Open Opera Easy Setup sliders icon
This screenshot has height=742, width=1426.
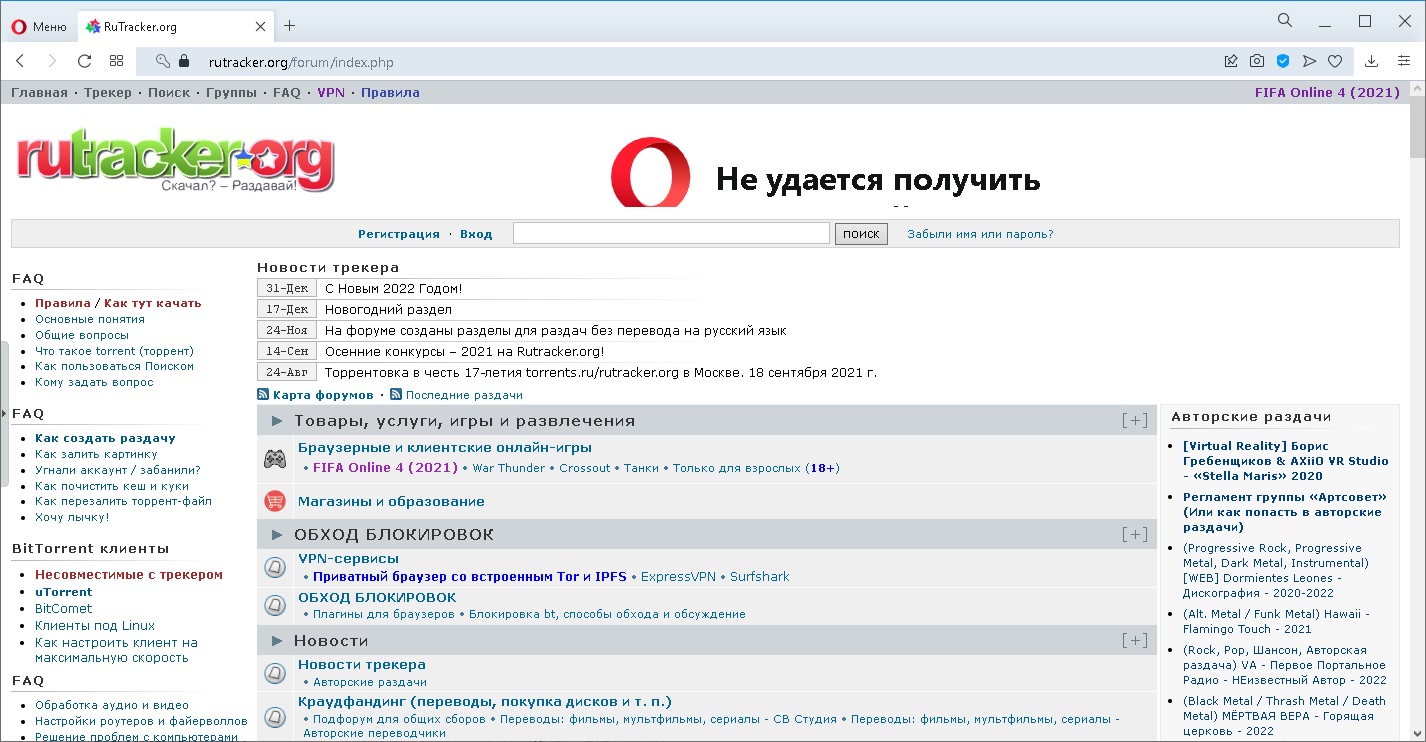pos(1403,61)
